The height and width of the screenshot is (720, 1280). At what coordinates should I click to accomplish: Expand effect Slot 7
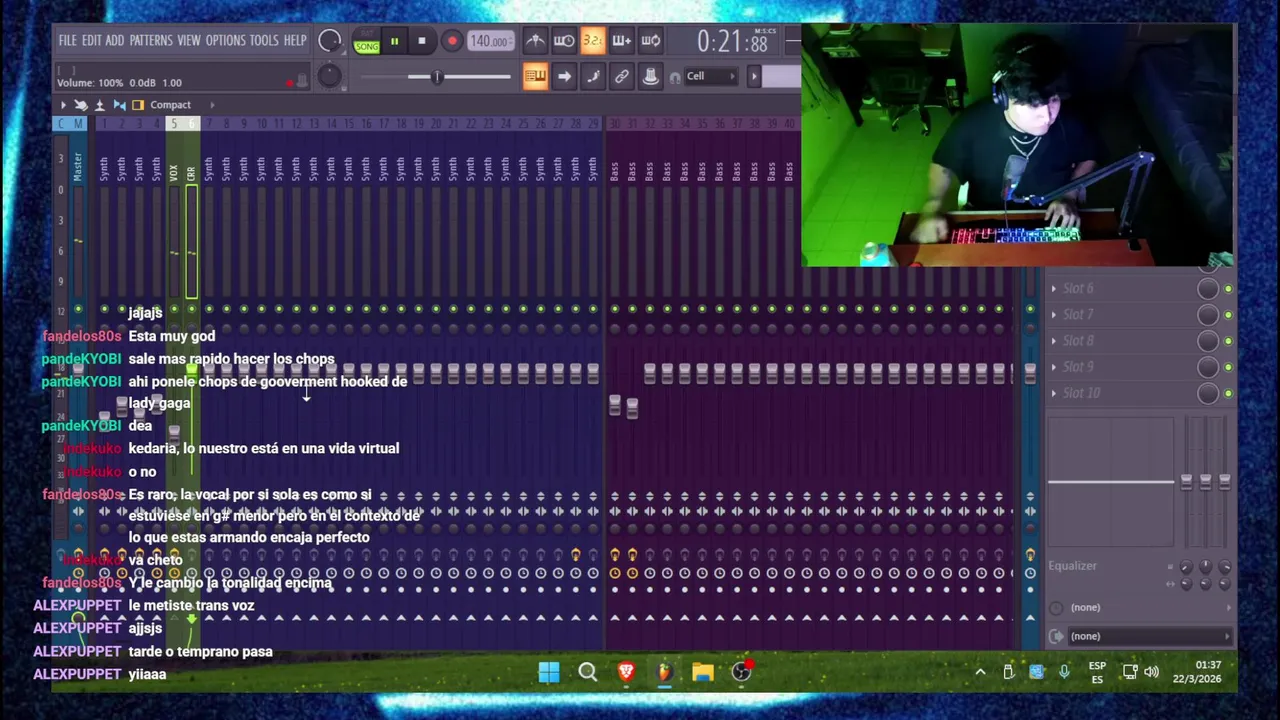point(1053,315)
